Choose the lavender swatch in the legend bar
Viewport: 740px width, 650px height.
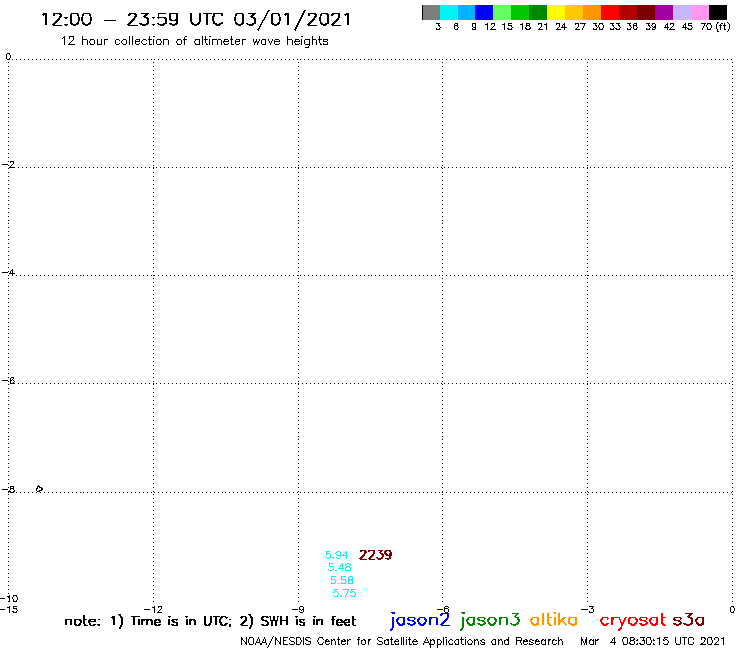[682, 12]
